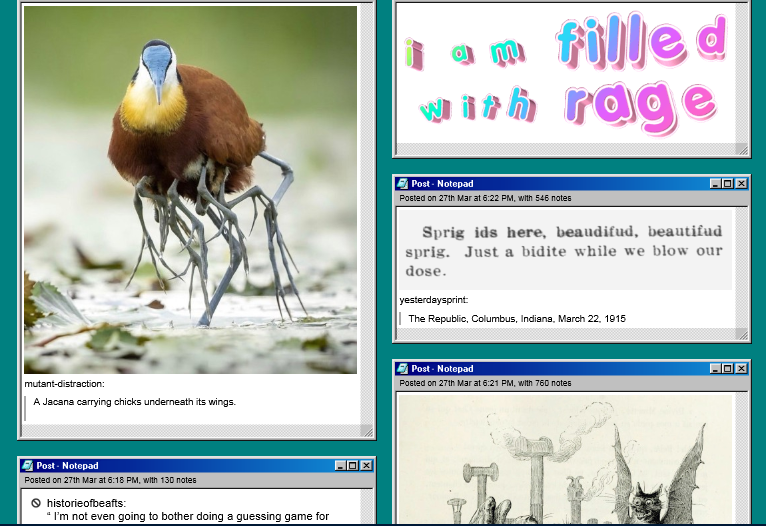Click the resize grip of the rage post

[743, 149]
